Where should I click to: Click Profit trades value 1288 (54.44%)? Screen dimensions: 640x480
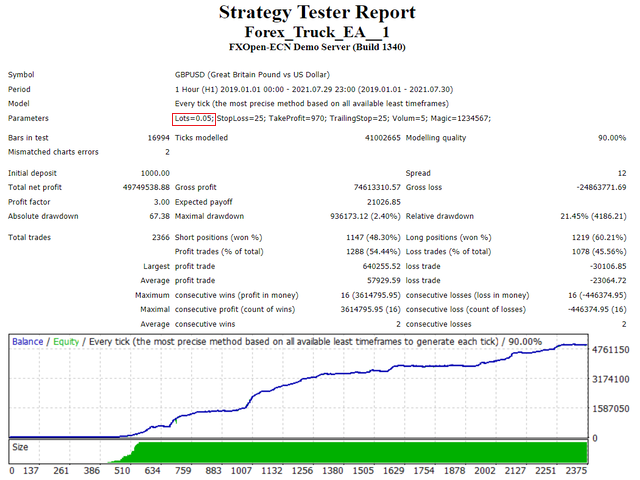coord(373,252)
